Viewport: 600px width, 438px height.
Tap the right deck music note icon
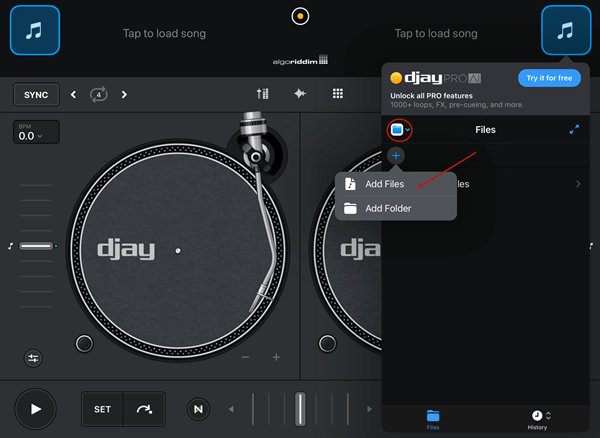pyautogui.click(x=565, y=30)
